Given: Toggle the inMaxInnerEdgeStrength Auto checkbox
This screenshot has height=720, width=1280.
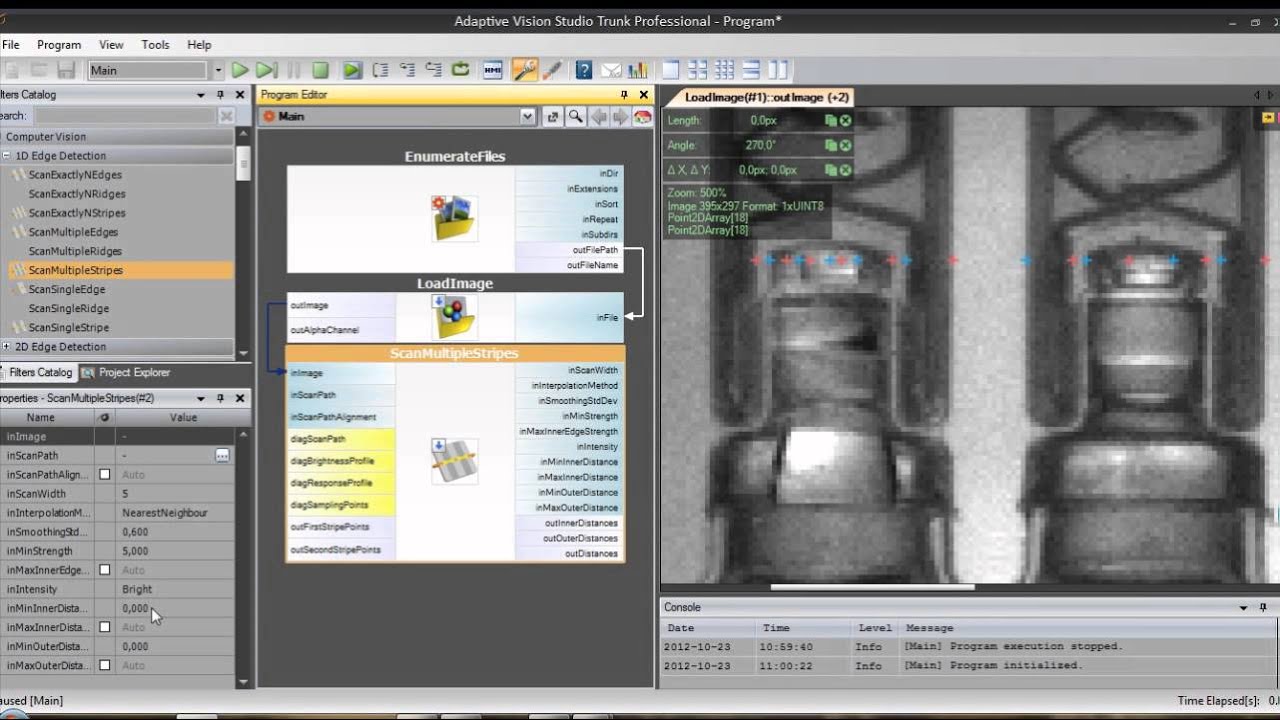Looking at the screenshot, I should pyautogui.click(x=104, y=570).
